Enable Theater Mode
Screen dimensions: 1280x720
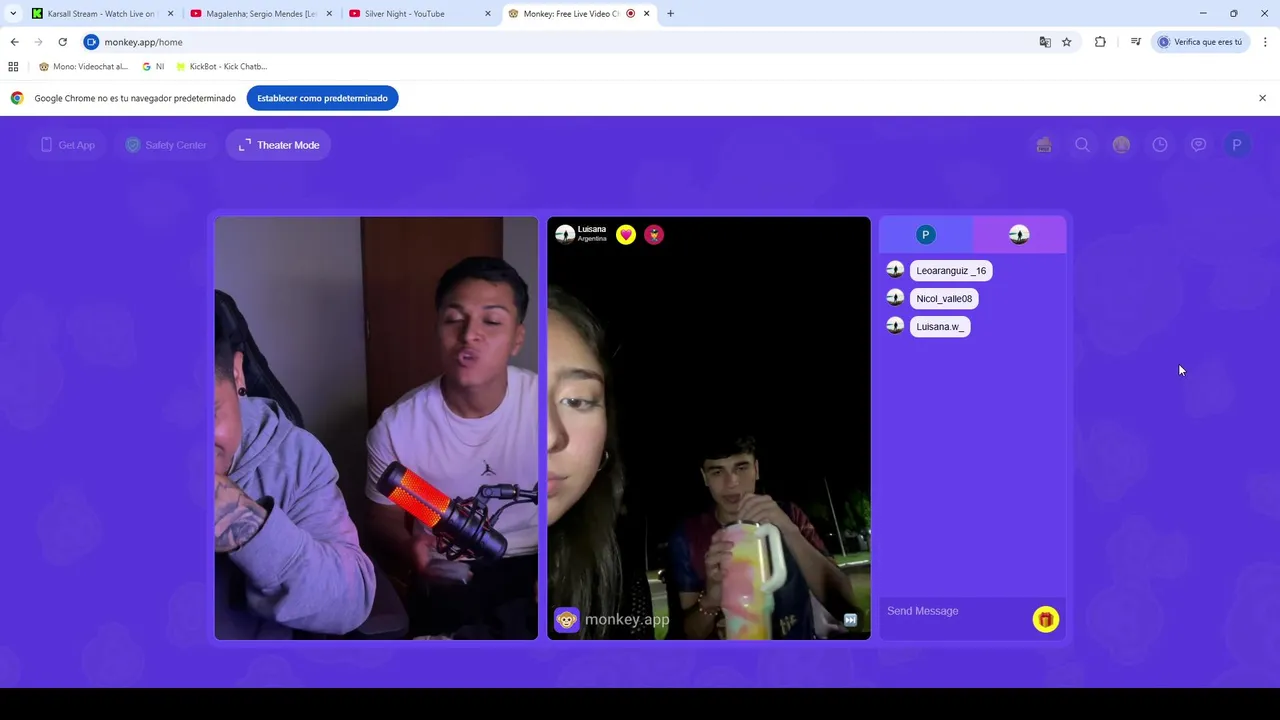click(x=279, y=145)
